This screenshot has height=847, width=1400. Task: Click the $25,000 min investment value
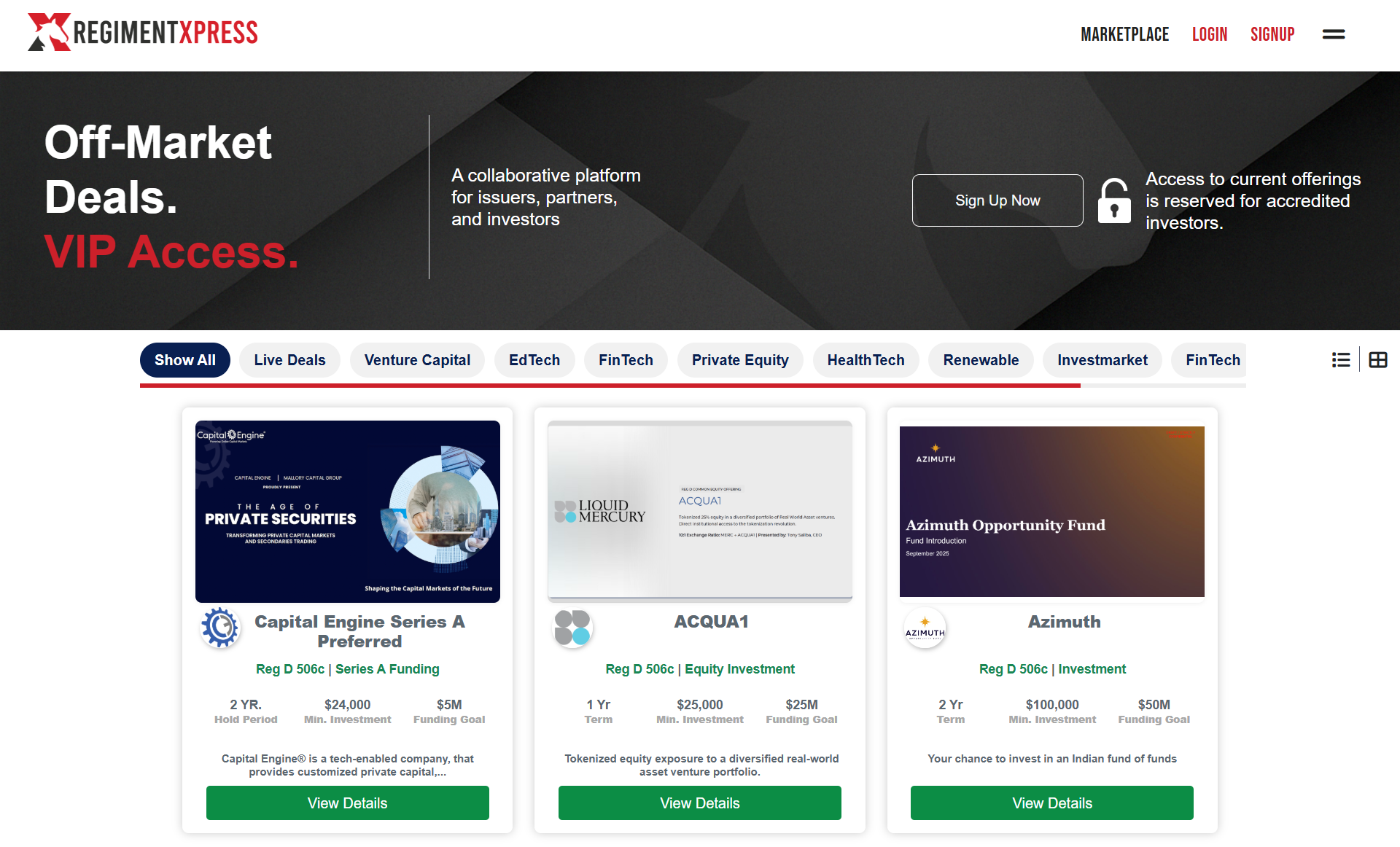700,705
